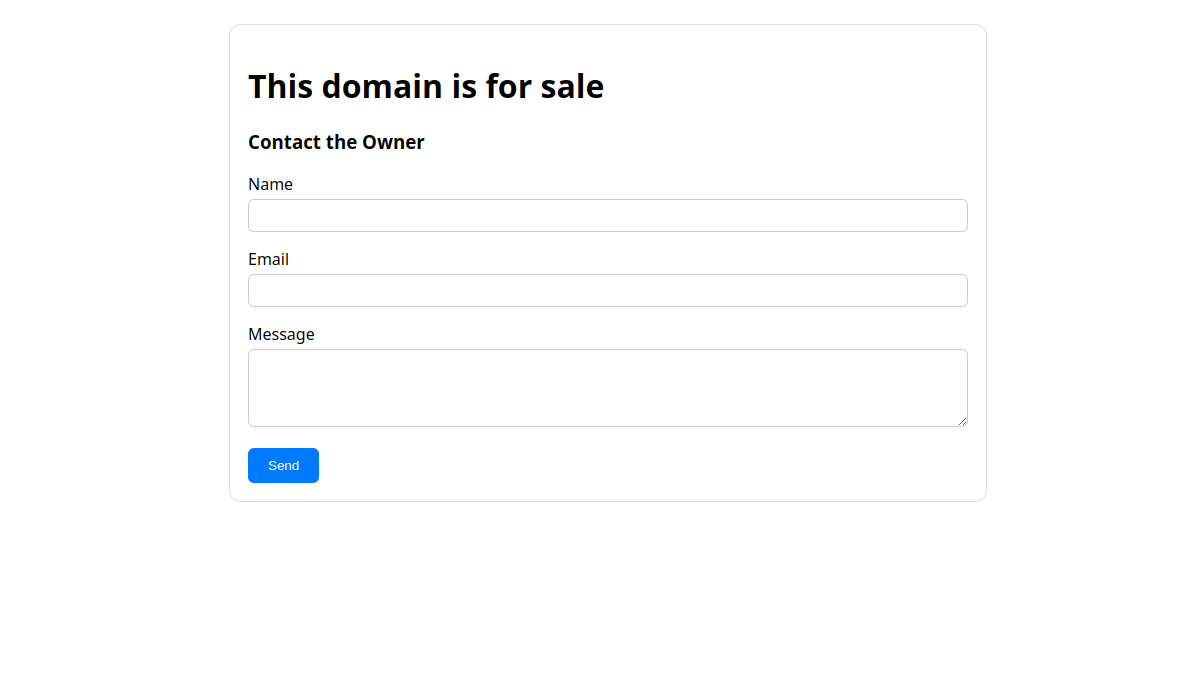The width and height of the screenshot is (1200, 675).
Task: Place cursor in text box below Email
Action: click(608, 290)
